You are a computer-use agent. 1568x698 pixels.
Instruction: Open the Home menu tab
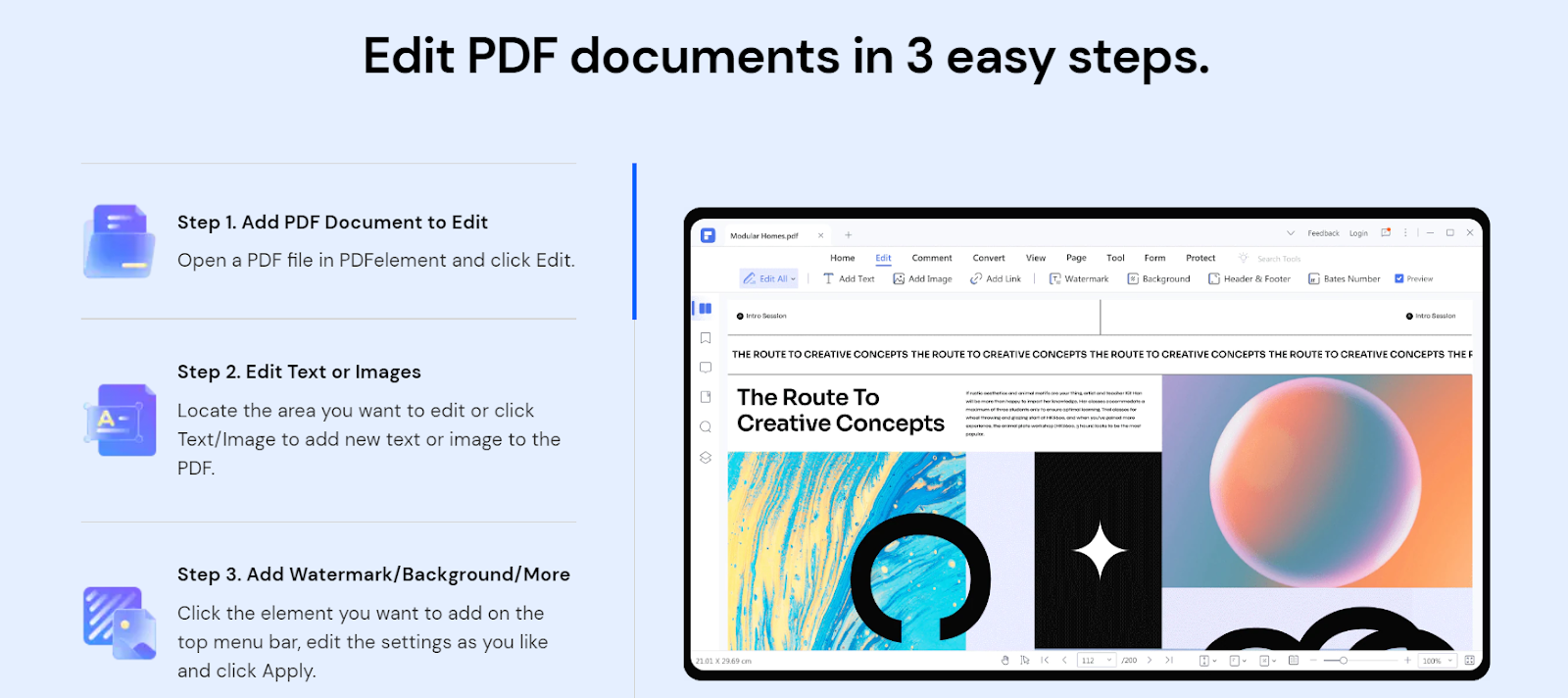pyautogui.click(x=843, y=258)
